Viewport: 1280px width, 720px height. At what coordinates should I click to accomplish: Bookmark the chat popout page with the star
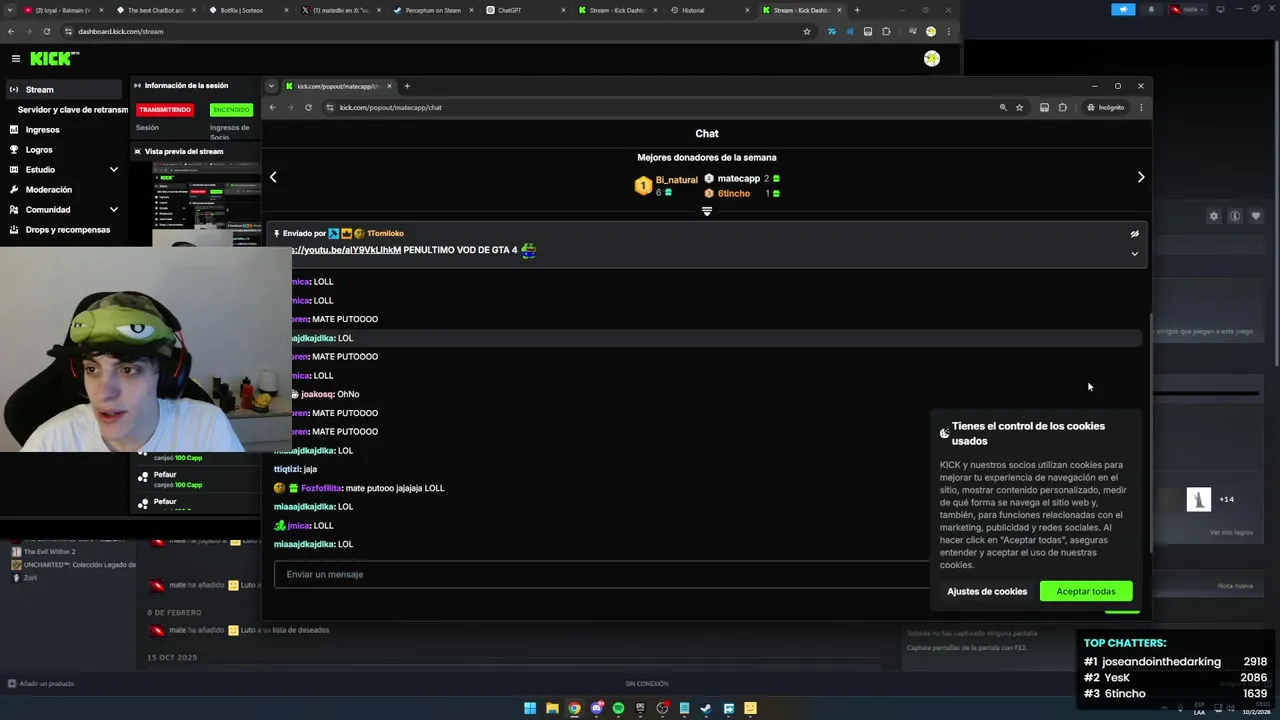1020,107
